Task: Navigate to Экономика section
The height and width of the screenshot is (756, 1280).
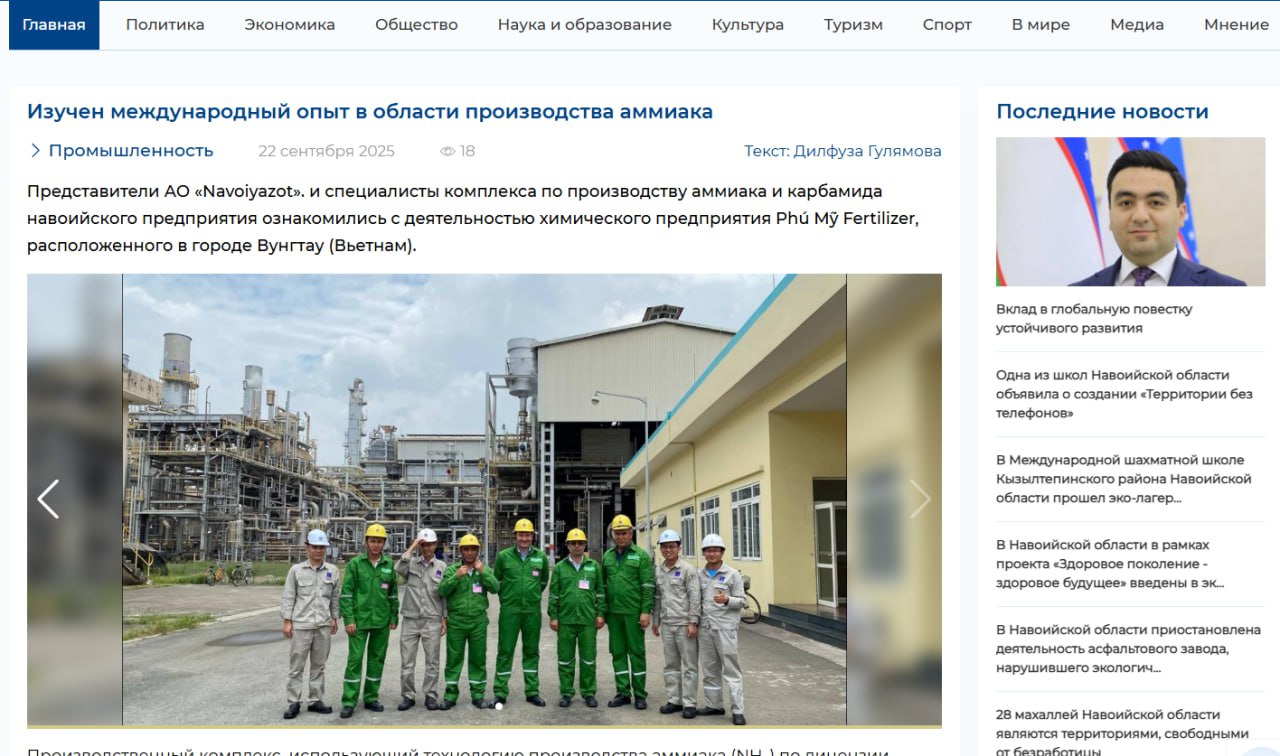Action: [x=290, y=25]
